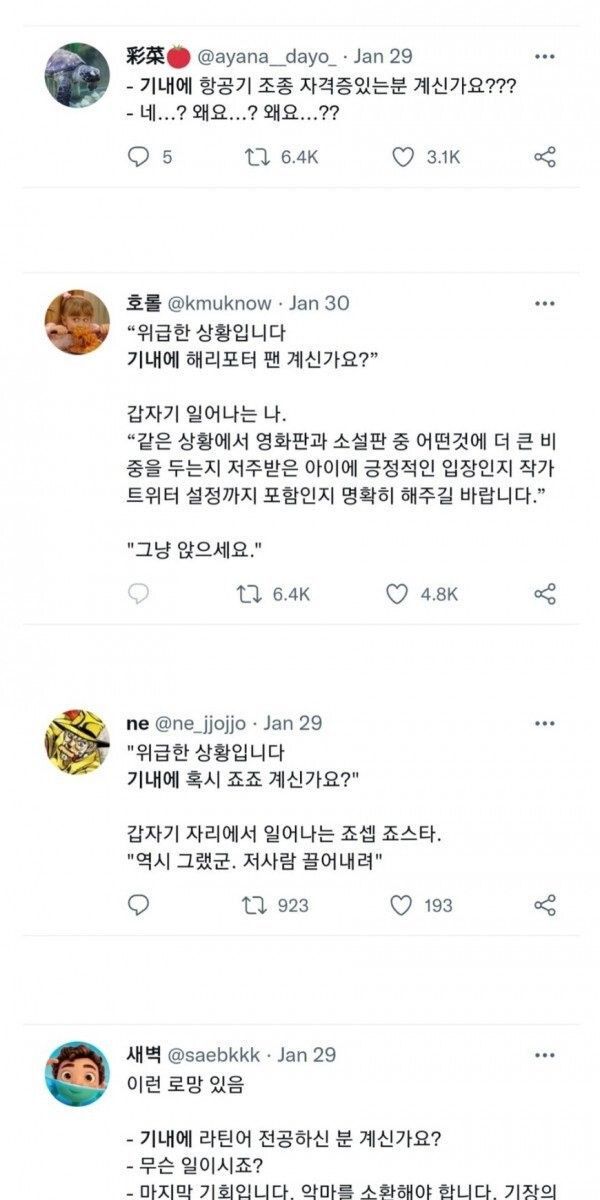Open more options on ne_jjojjo tweet

[545, 722]
